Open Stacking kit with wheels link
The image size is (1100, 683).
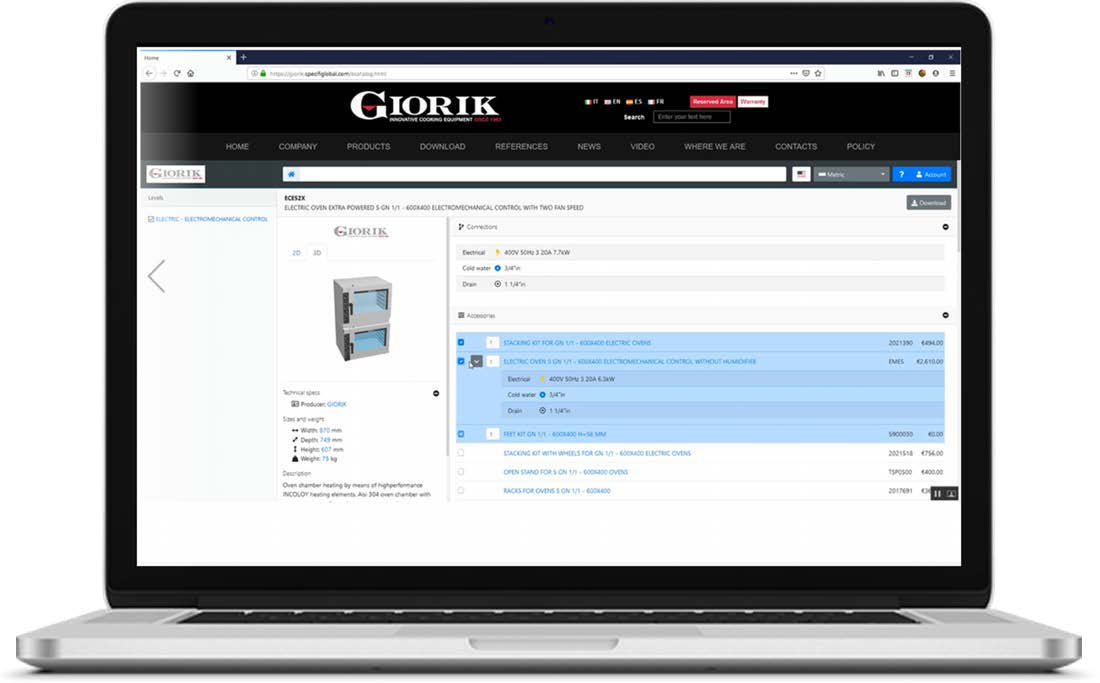pos(597,453)
